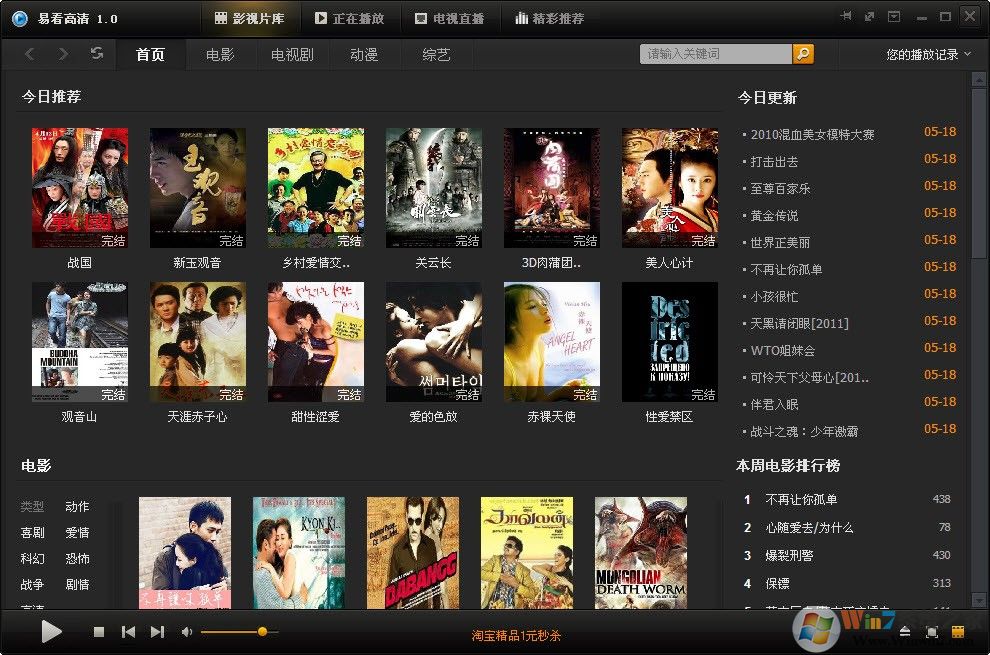Open the DABANGG movie poster
The height and width of the screenshot is (655, 990).
point(413,553)
